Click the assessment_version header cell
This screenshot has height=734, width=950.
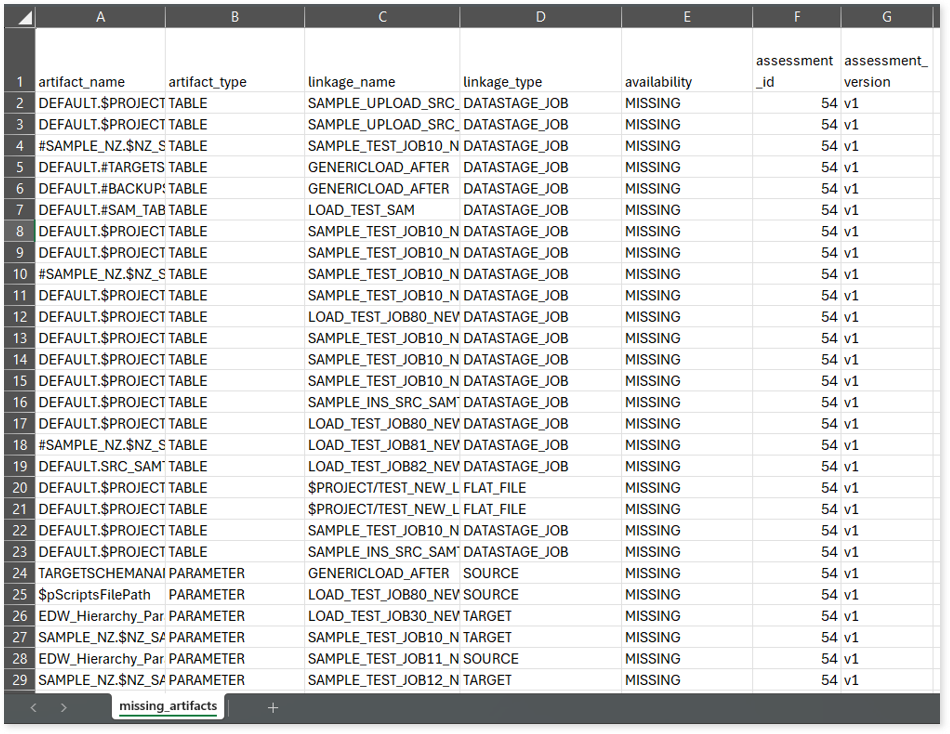point(886,70)
